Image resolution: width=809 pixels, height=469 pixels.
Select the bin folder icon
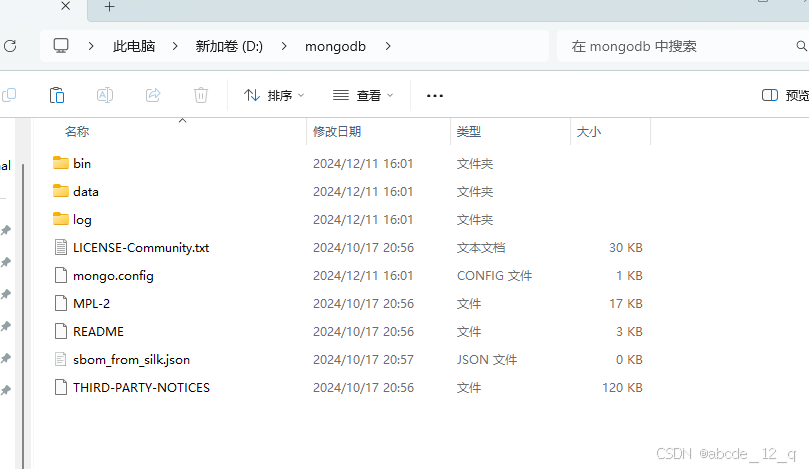coord(60,163)
